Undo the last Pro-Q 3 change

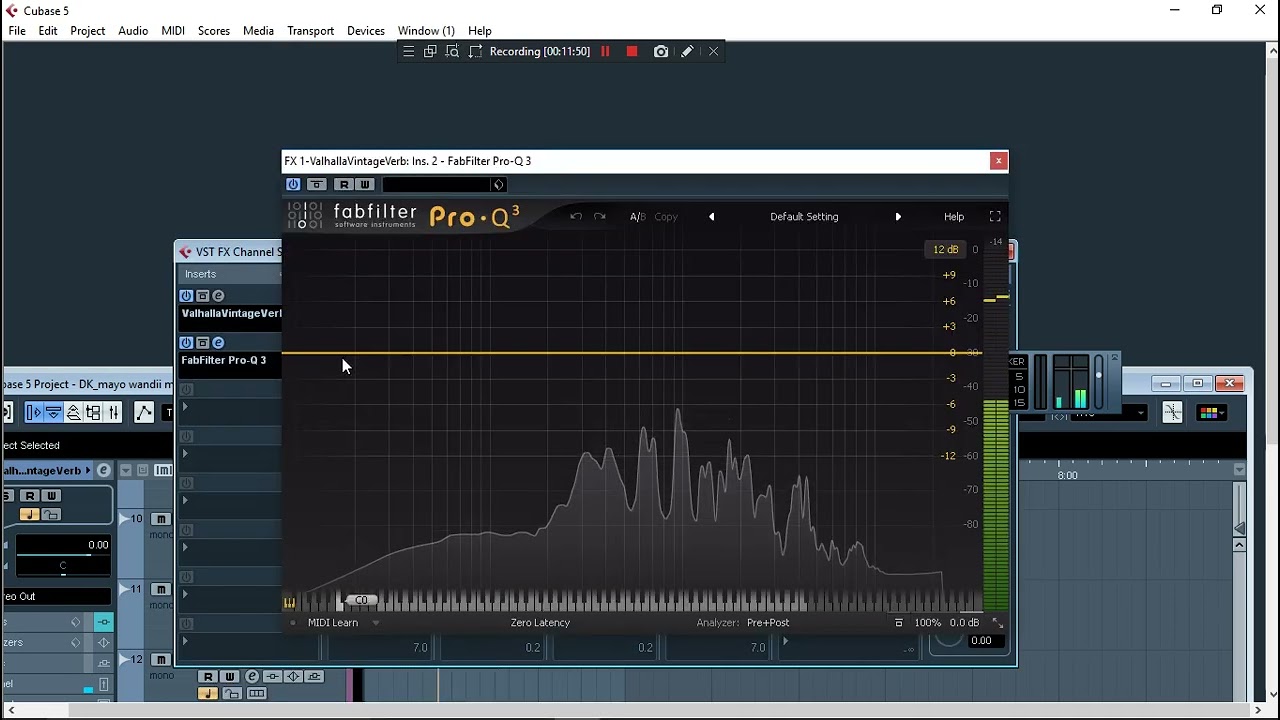tap(576, 216)
